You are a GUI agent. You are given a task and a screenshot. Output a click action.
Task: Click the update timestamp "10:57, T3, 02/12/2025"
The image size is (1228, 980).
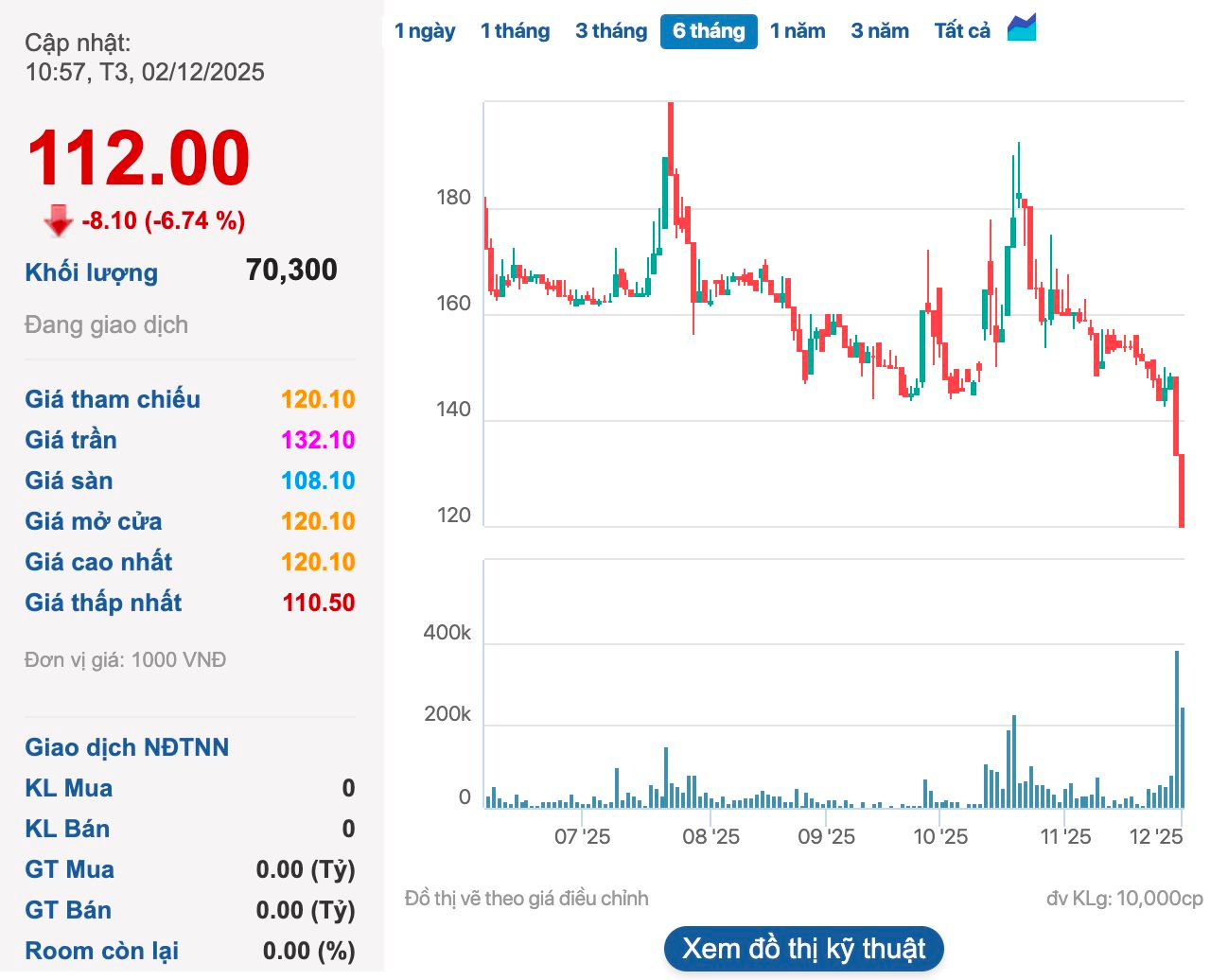point(144,72)
